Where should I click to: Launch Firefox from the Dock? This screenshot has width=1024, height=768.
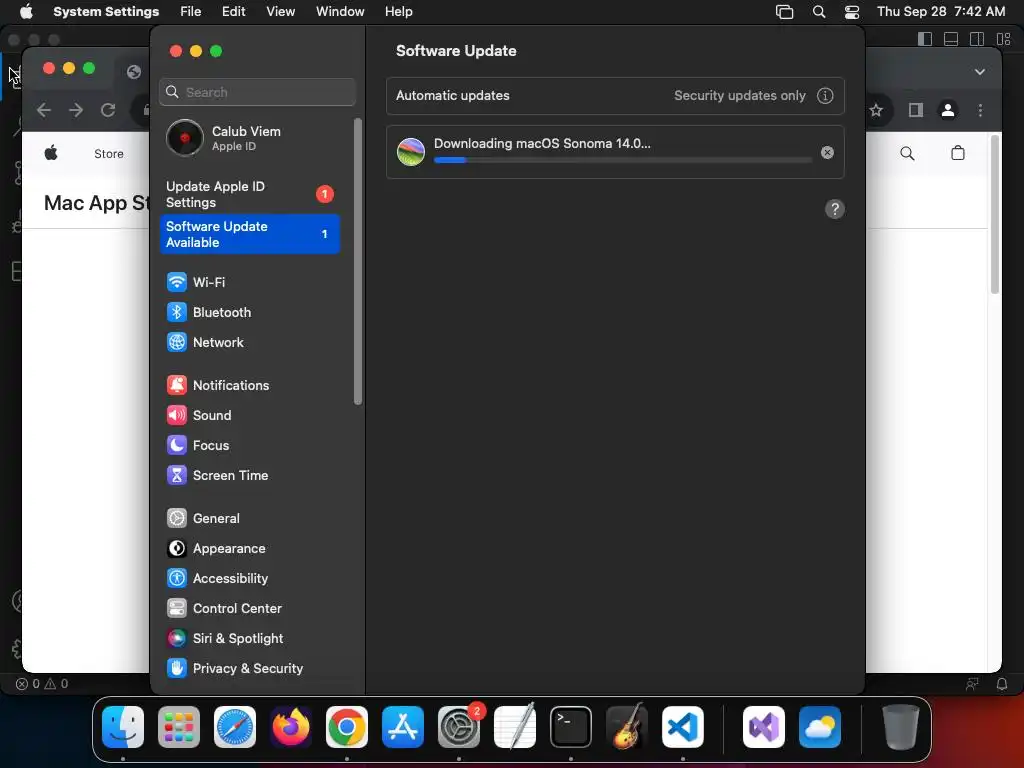coord(291,727)
